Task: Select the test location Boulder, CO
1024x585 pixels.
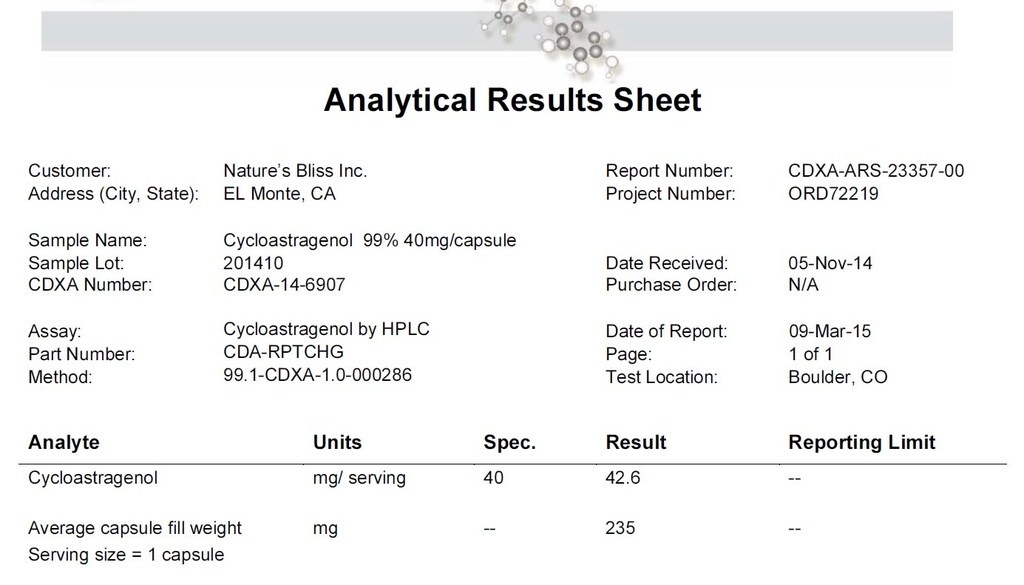Action: (837, 377)
